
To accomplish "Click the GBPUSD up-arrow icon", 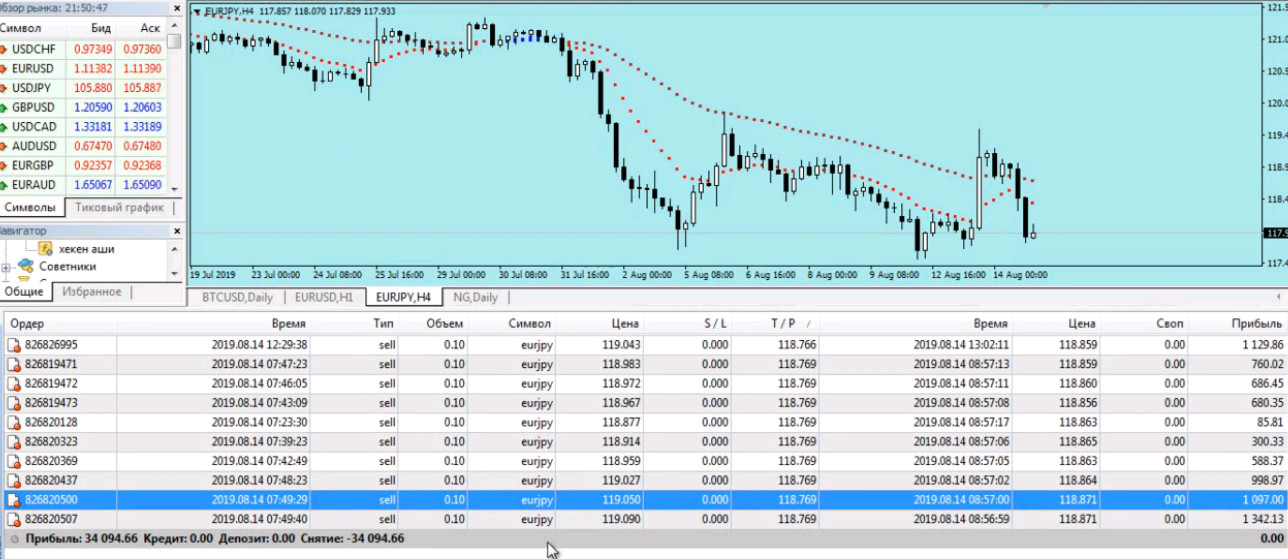I will click(5, 107).
